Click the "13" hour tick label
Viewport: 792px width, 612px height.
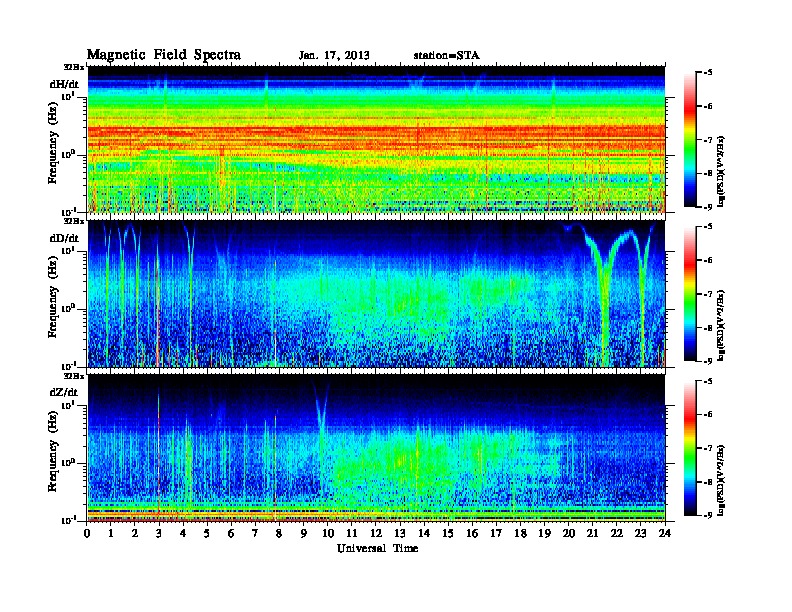(x=400, y=533)
